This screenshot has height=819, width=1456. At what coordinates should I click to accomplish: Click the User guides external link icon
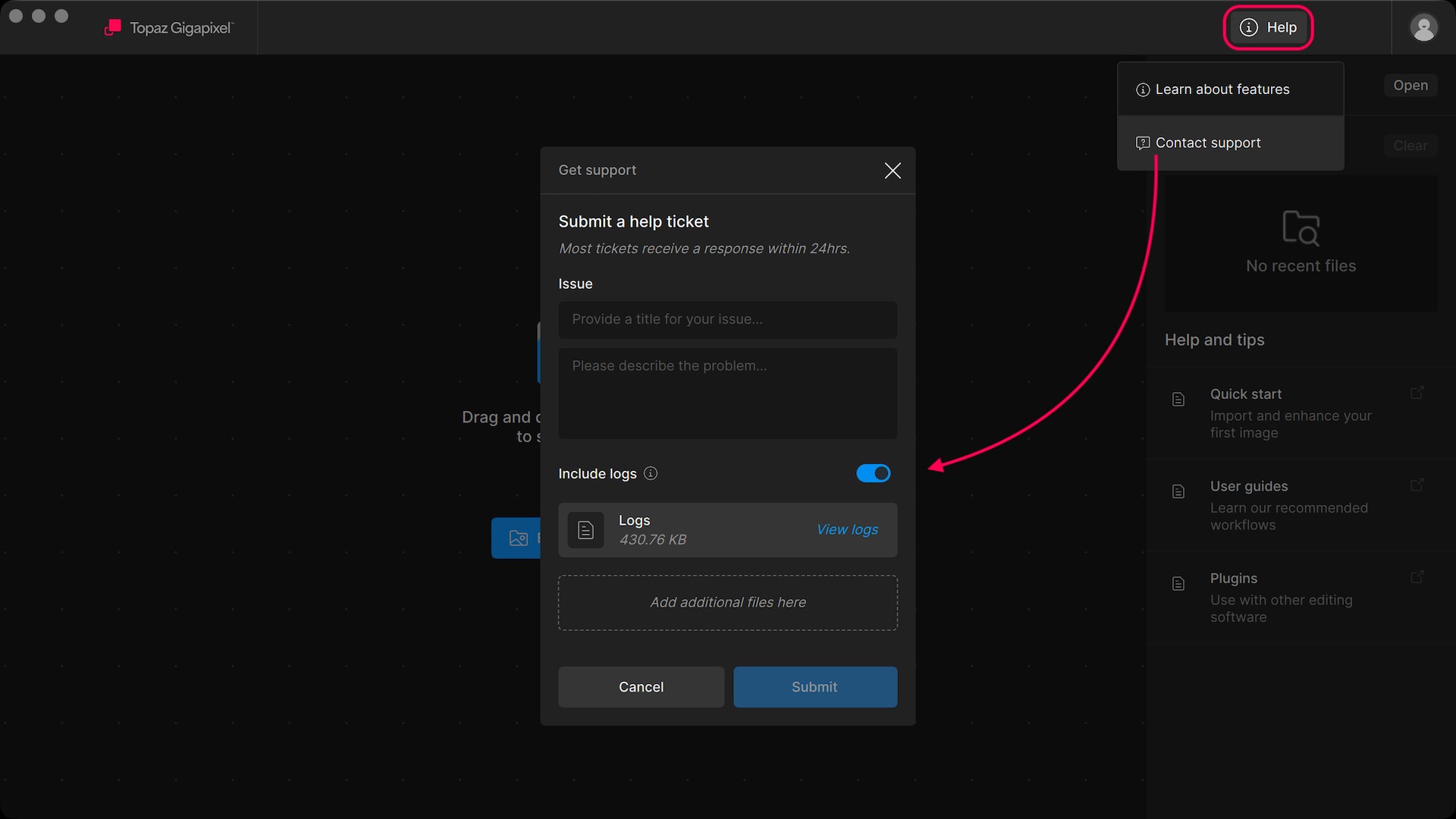point(1417,485)
